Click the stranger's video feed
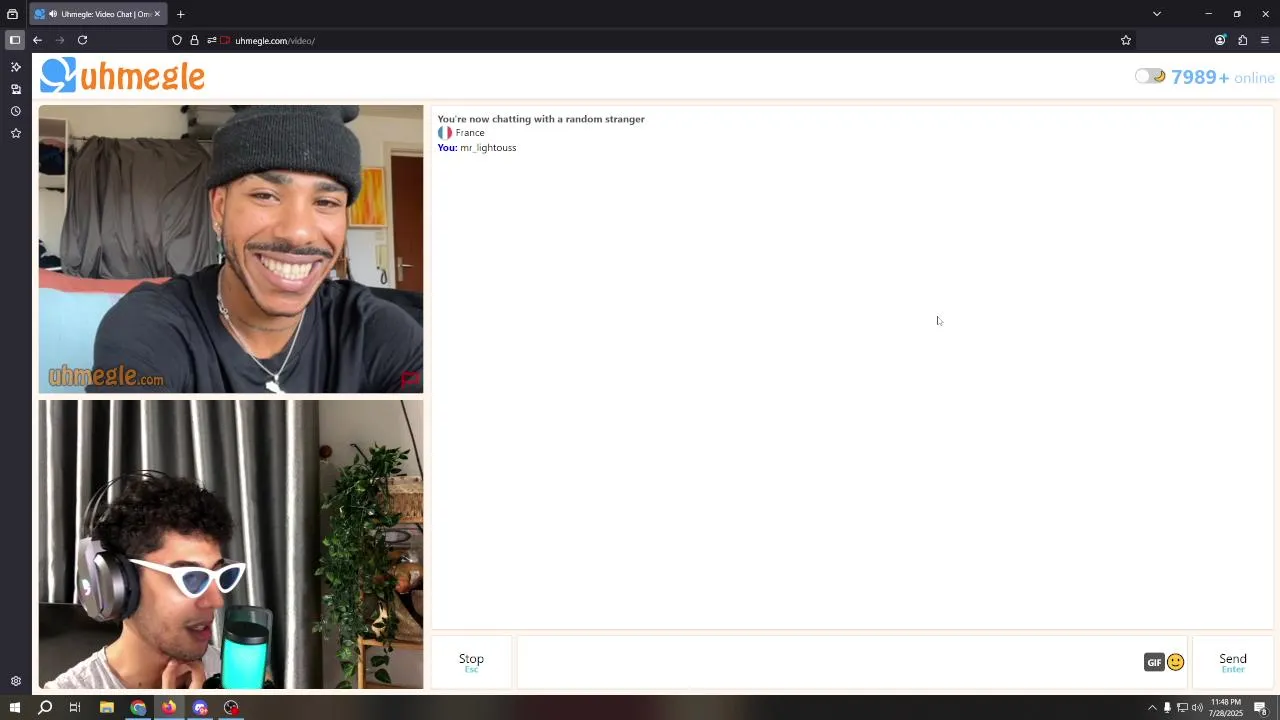 (x=231, y=249)
